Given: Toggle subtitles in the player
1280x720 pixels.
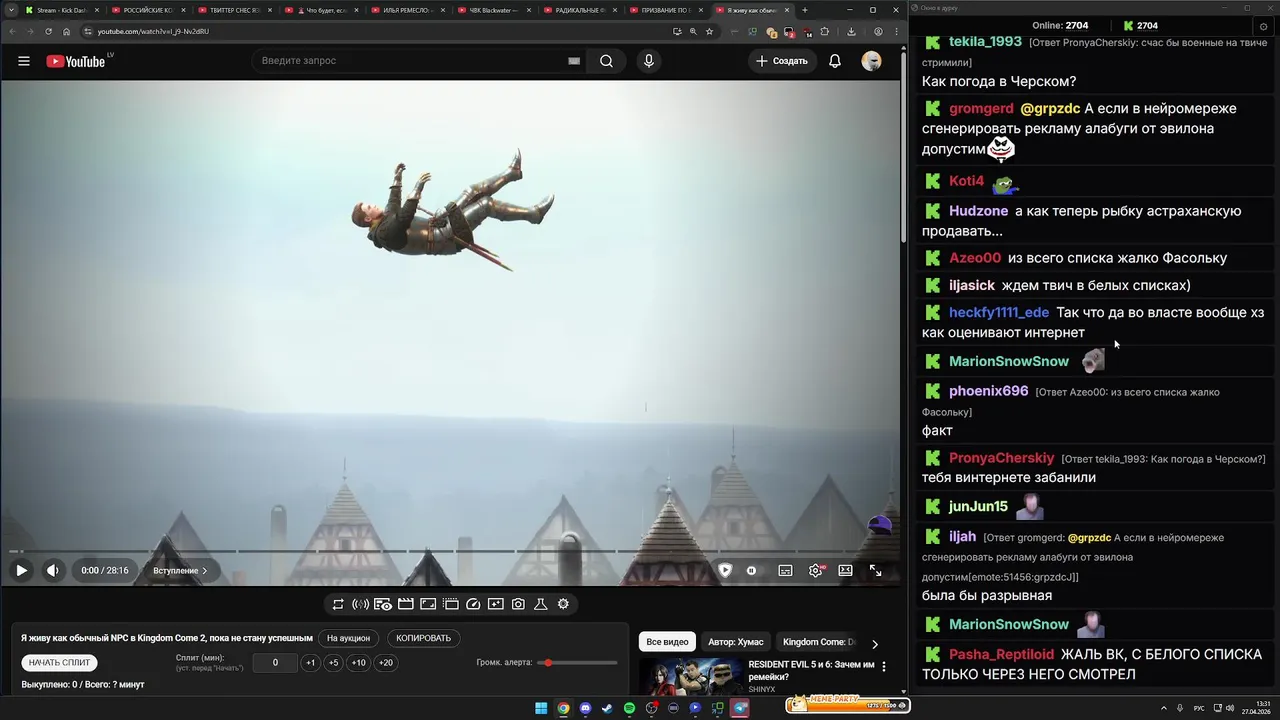Looking at the screenshot, I should tap(785, 570).
